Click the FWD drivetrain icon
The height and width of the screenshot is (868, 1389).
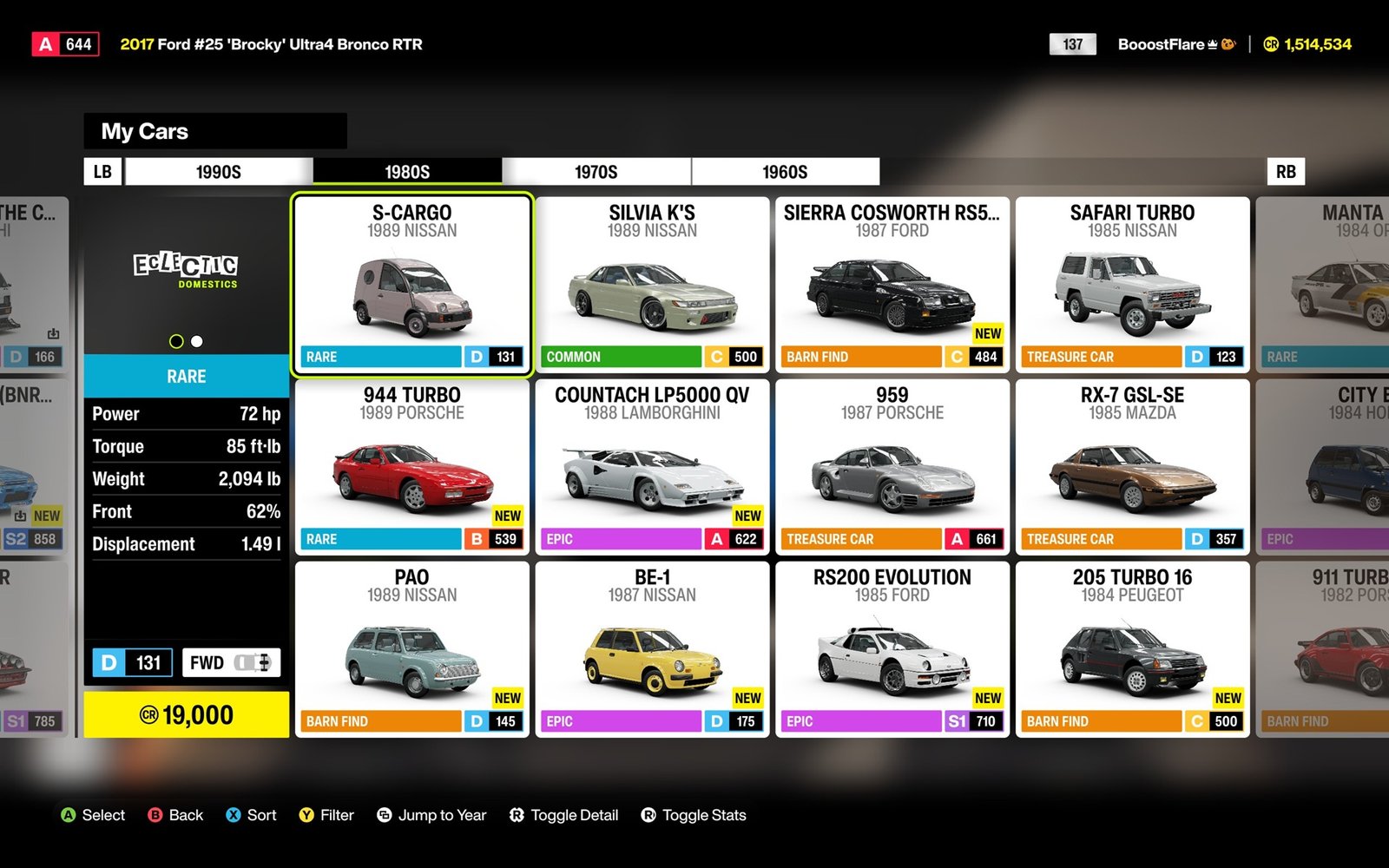point(231,663)
